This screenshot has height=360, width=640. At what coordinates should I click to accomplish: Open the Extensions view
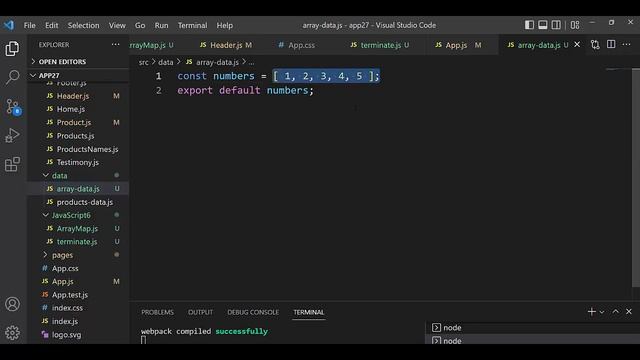click(12, 164)
